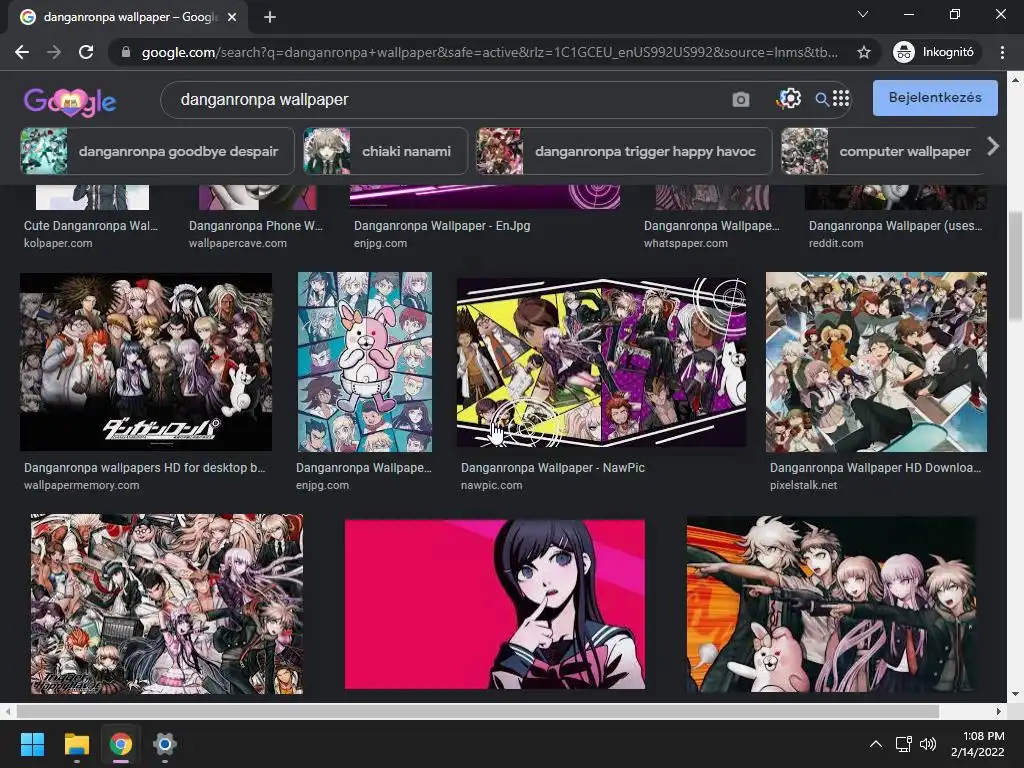Open the crowded character collage bottom thumbnail
1024x768 pixels.
click(x=167, y=604)
